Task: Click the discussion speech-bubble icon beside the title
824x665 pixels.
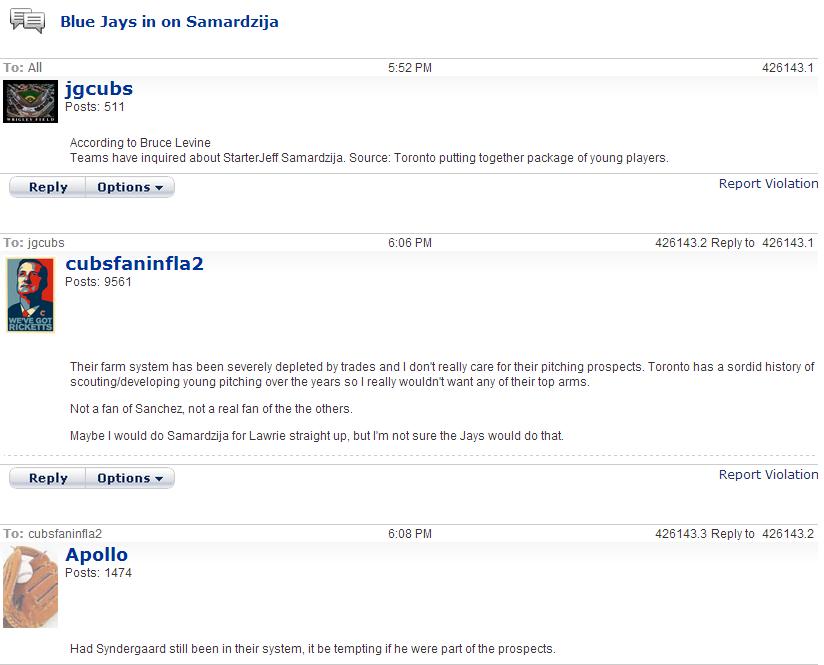Action: (x=27, y=21)
